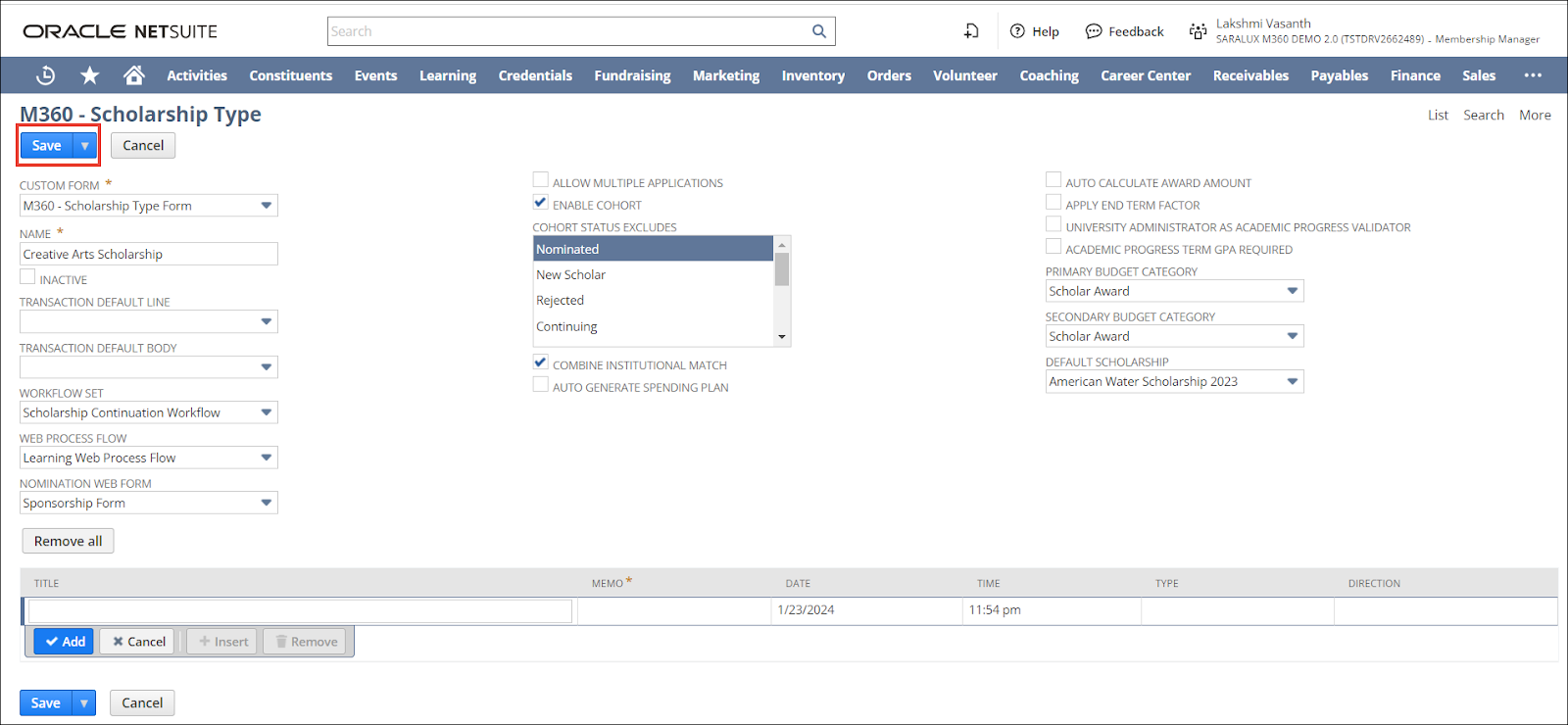Open the Career Center menu
The image size is (1568, 725).
(x=1145, y=75)
